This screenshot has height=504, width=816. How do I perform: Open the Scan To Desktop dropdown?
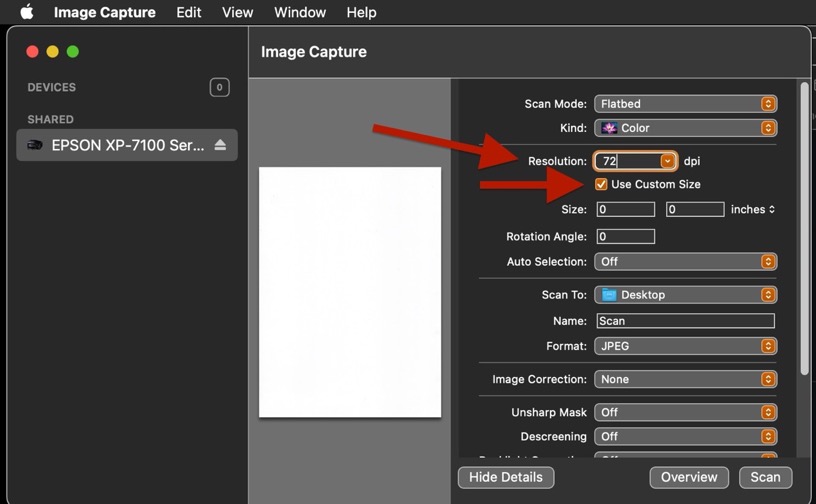coord(685,295)
